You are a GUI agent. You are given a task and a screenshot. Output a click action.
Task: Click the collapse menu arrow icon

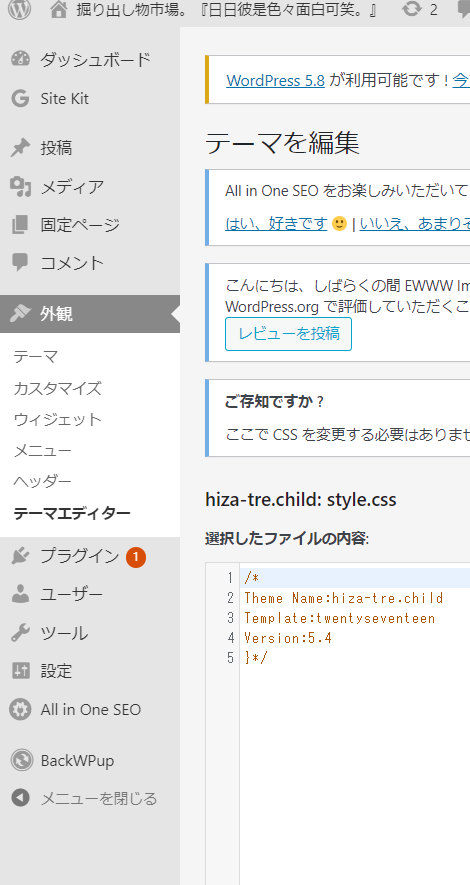tap(20, 798)
